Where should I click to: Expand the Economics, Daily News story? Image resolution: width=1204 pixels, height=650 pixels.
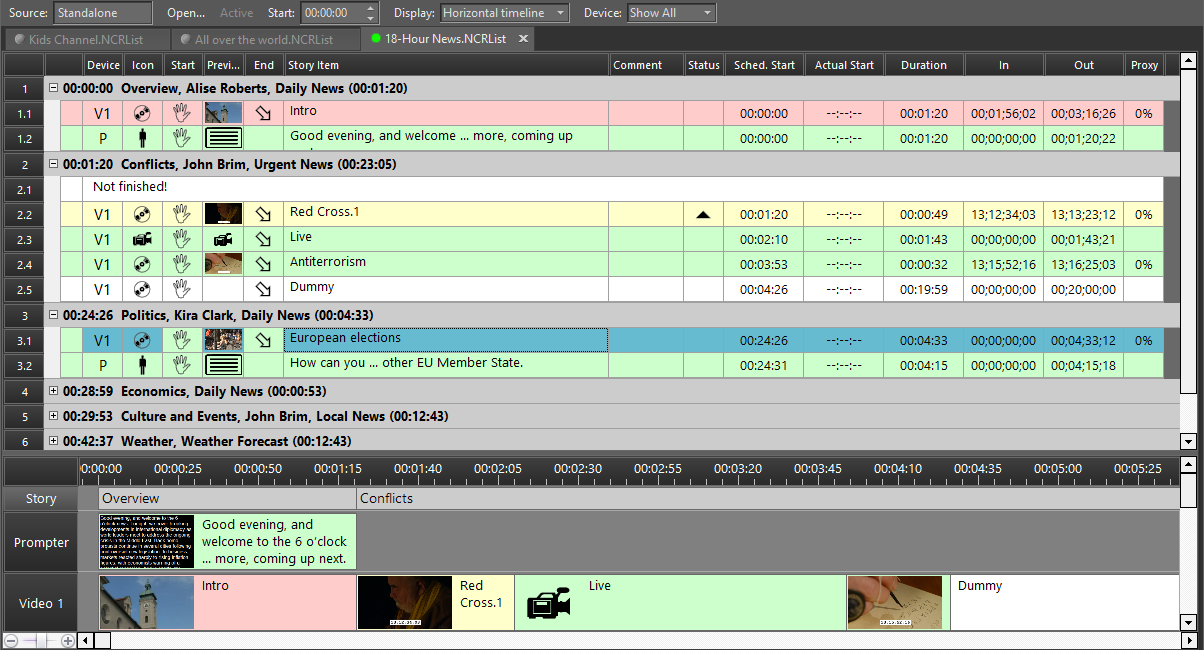pyautogui.click(x=53, y=391)
